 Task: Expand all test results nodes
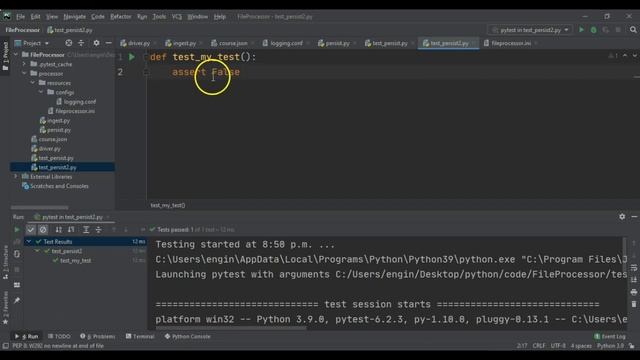(86, 230)
